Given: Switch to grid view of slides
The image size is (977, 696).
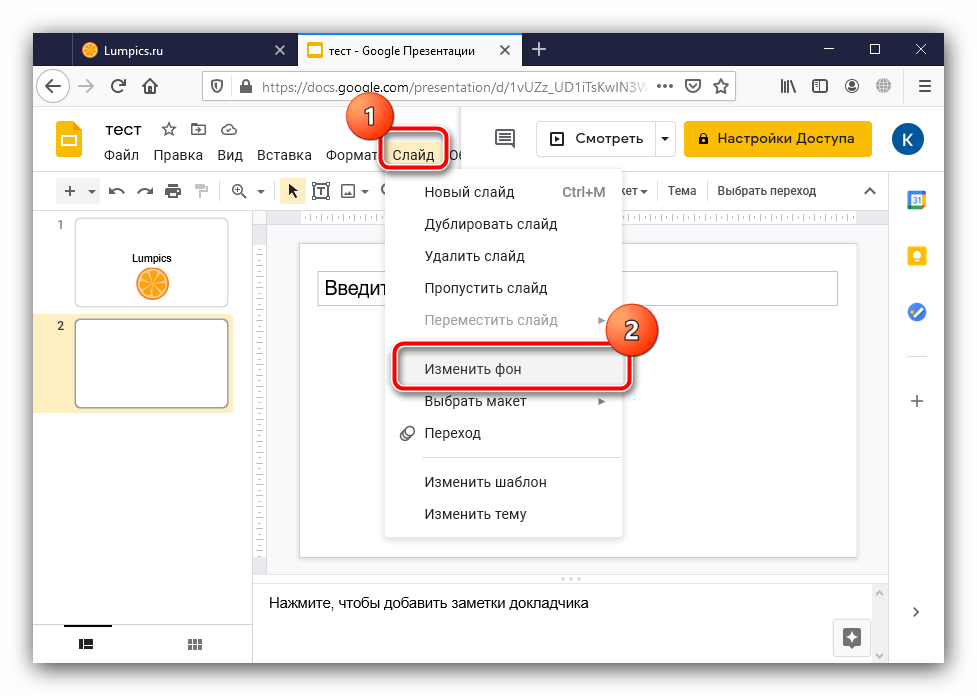Looking at the screenshot, I should click(195, 644).
